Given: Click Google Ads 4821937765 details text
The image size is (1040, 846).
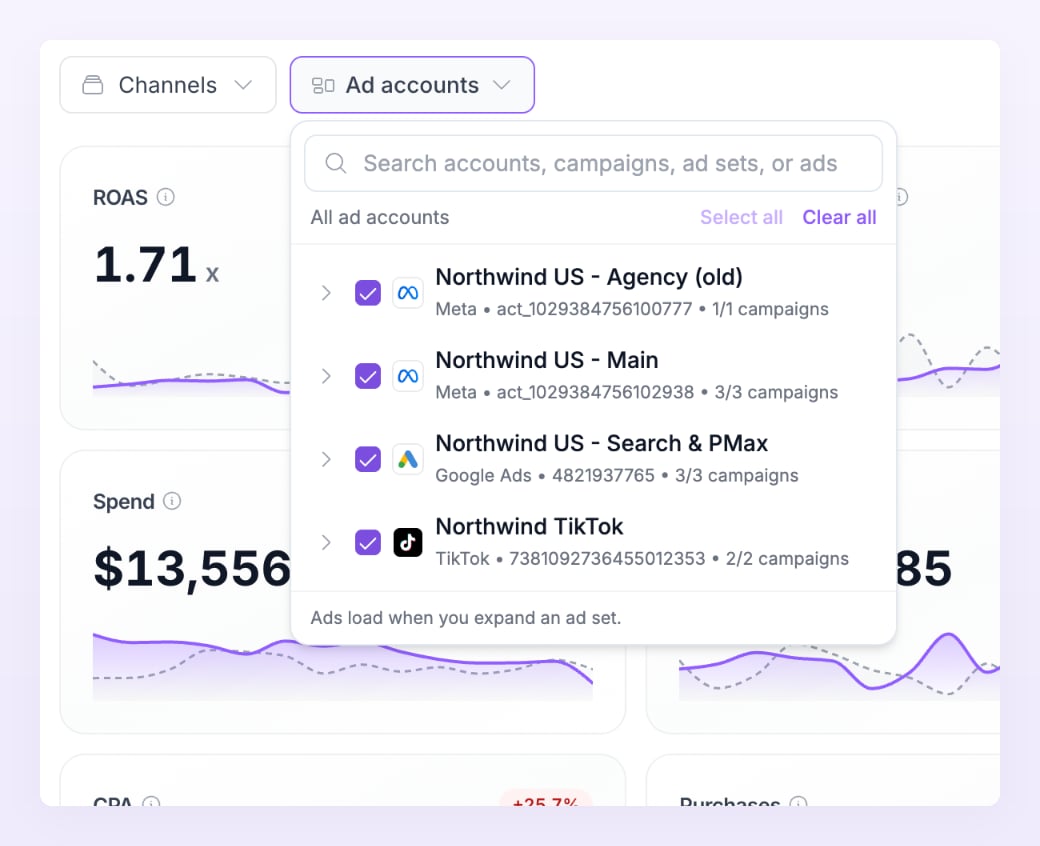Looking at the screenshot, I should pyautogui.click(x=616, y=475).
